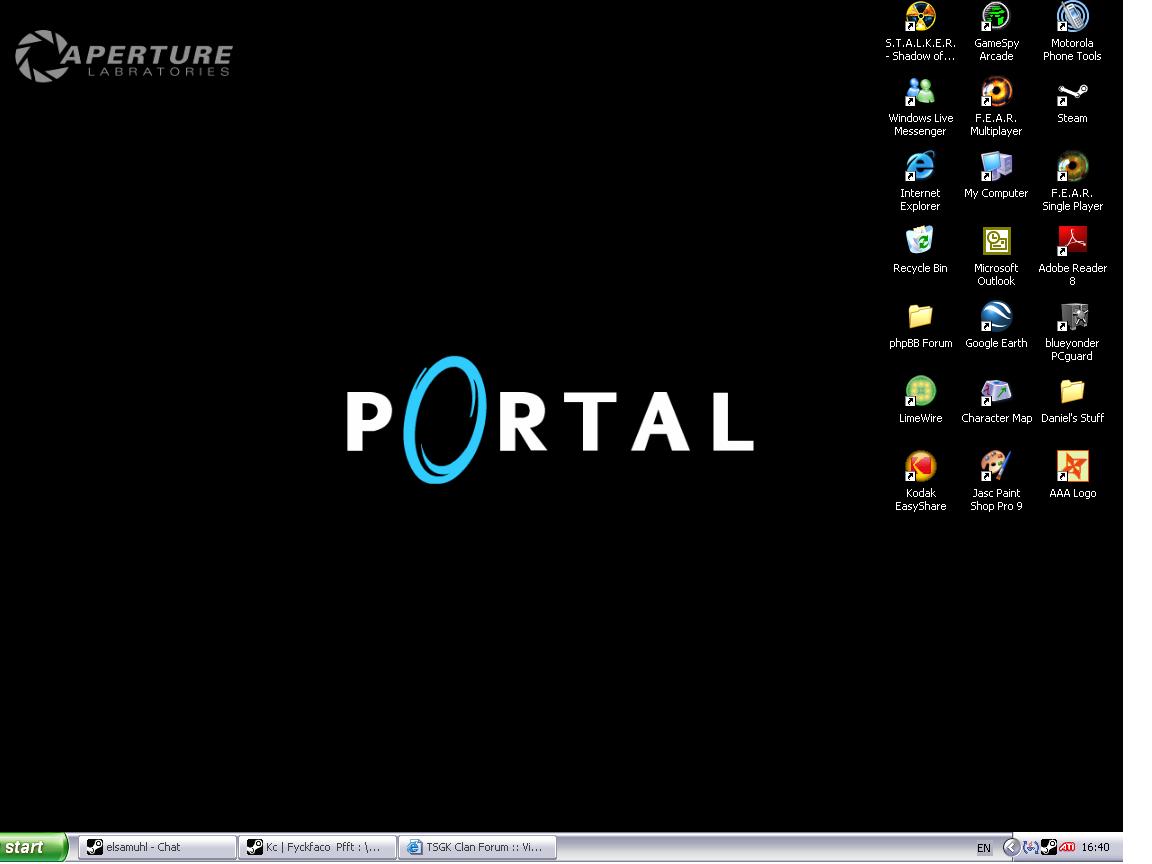Select the Adobe Reader 8 shortcut

(1072, 242)
